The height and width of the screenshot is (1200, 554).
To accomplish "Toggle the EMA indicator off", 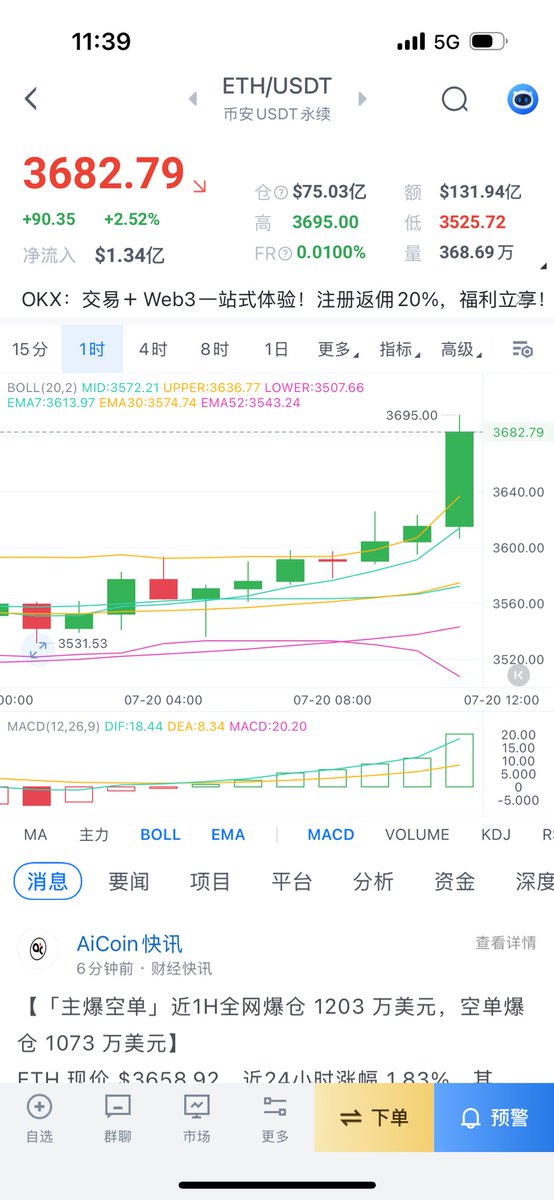I will point(228,834).
